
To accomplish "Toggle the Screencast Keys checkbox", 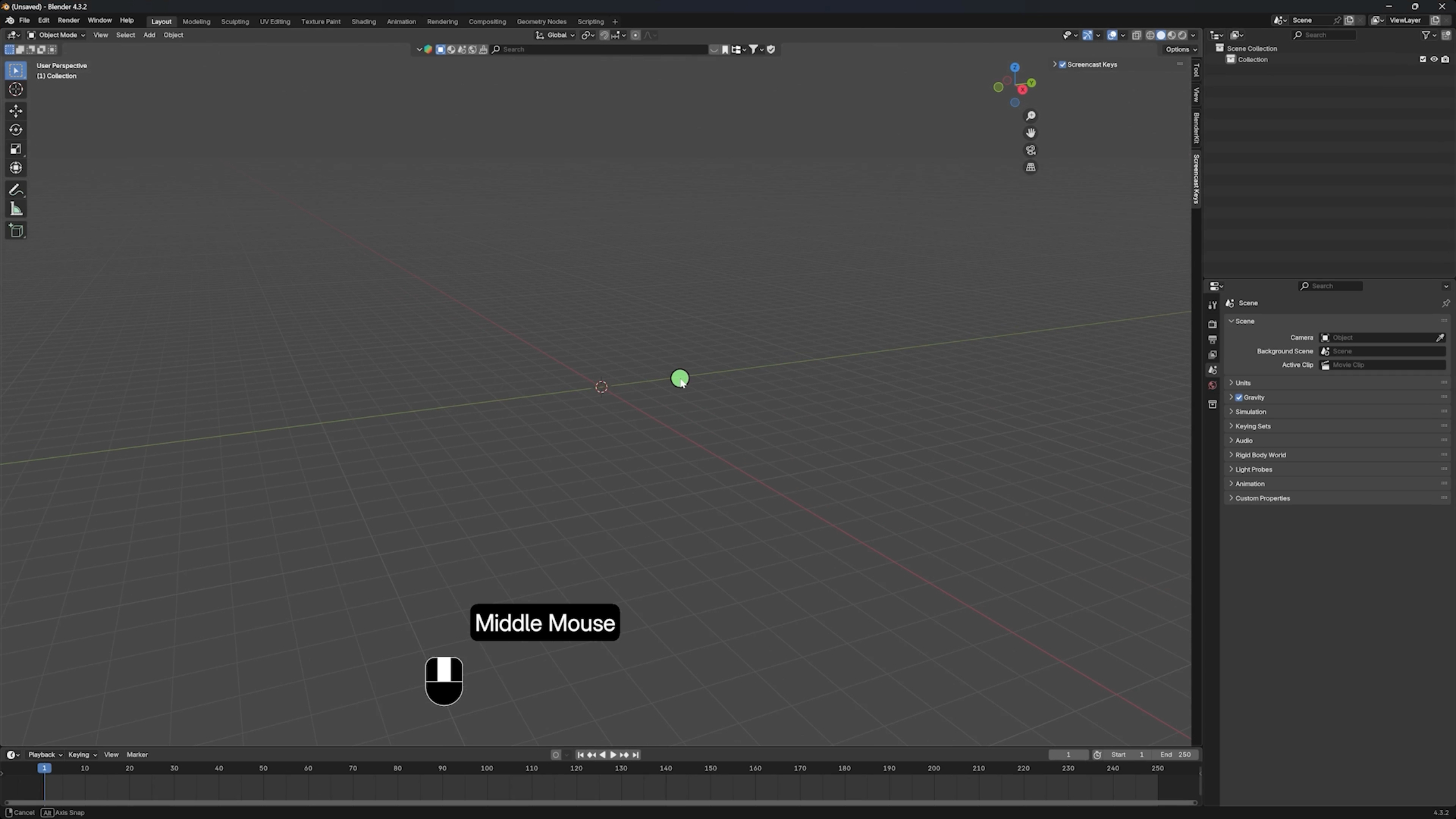I will click(x=1062, y=64).
